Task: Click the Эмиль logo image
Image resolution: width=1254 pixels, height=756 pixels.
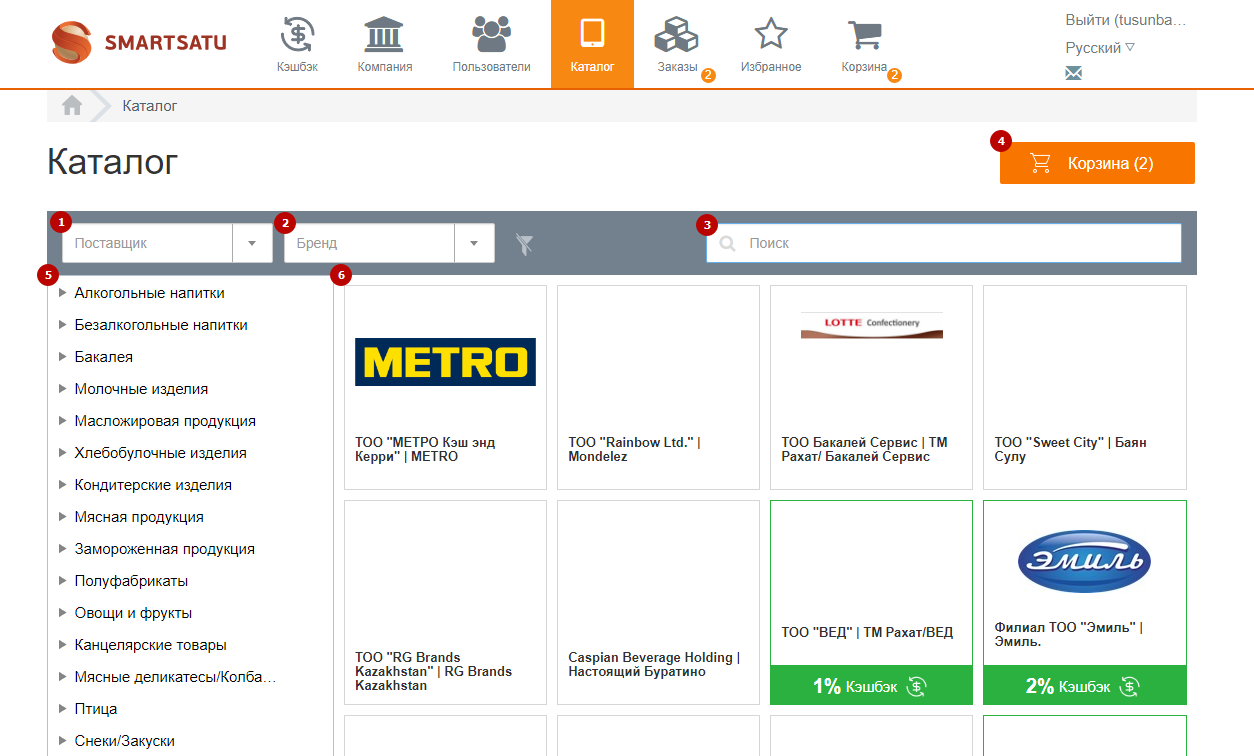Action: (x=1084, y=561)
